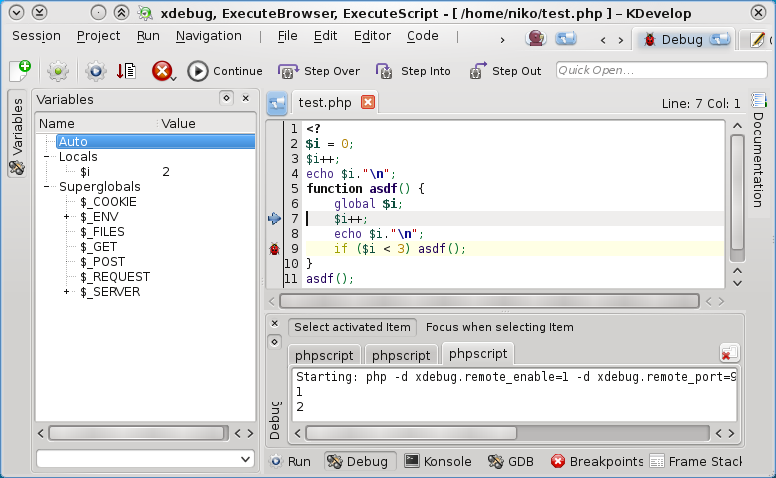Select the Auto row in Variables tree
The image size is (776, 478).
click(155, 142)
